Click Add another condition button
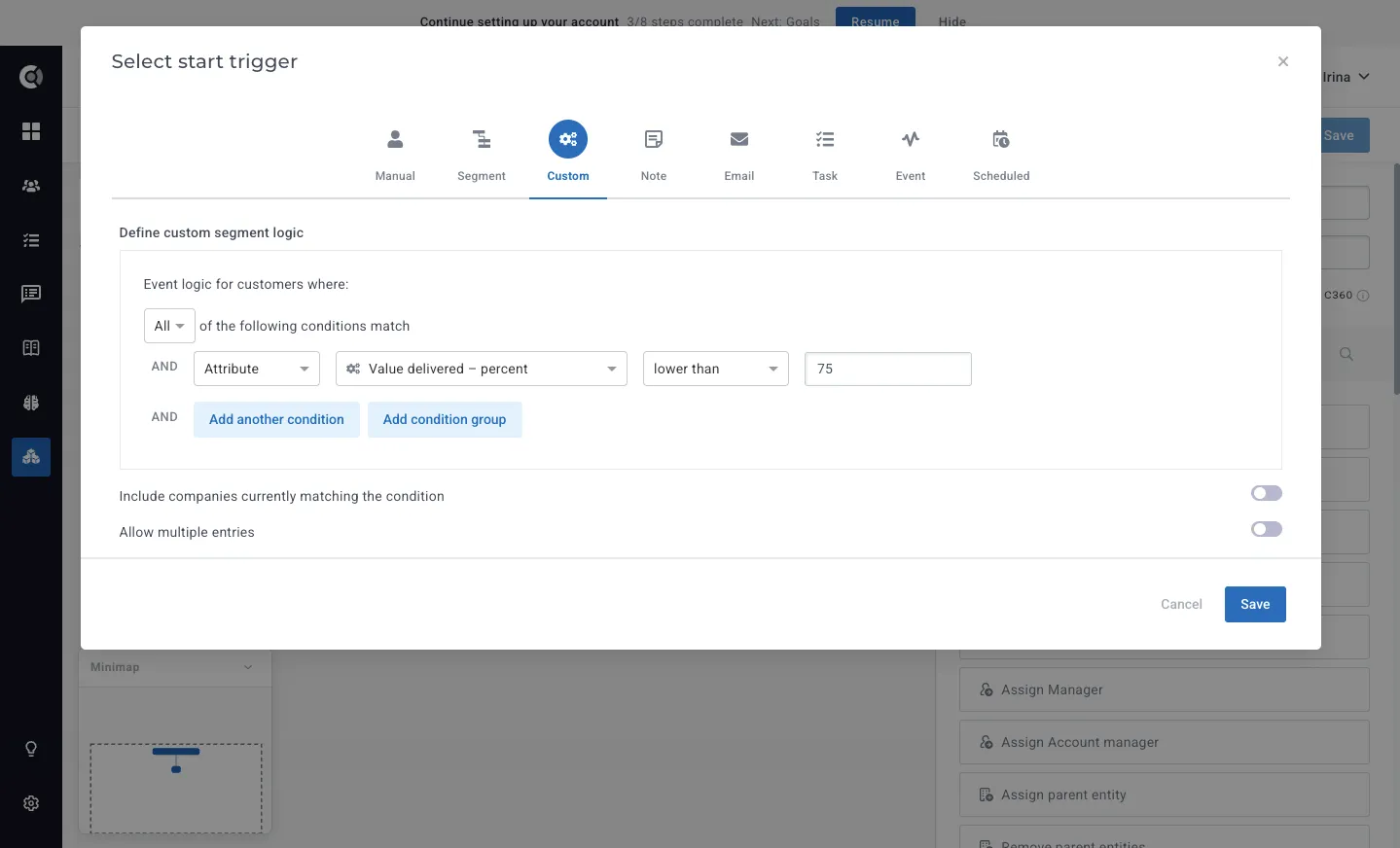This screenshot has height=848, width=1400. 276,419
